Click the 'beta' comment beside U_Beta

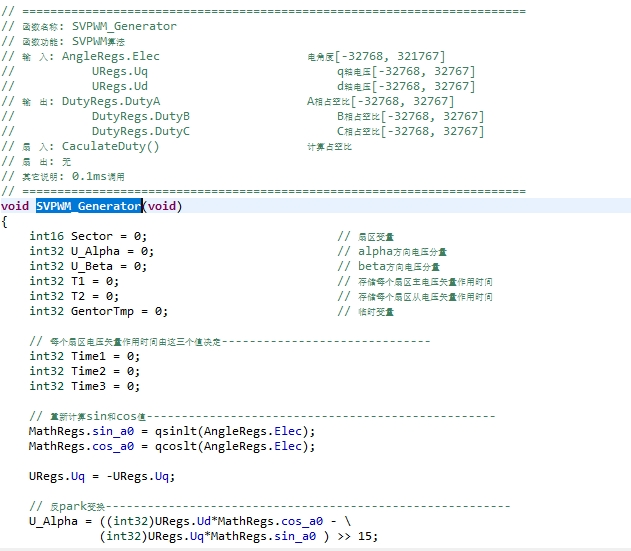coord(389,266)
